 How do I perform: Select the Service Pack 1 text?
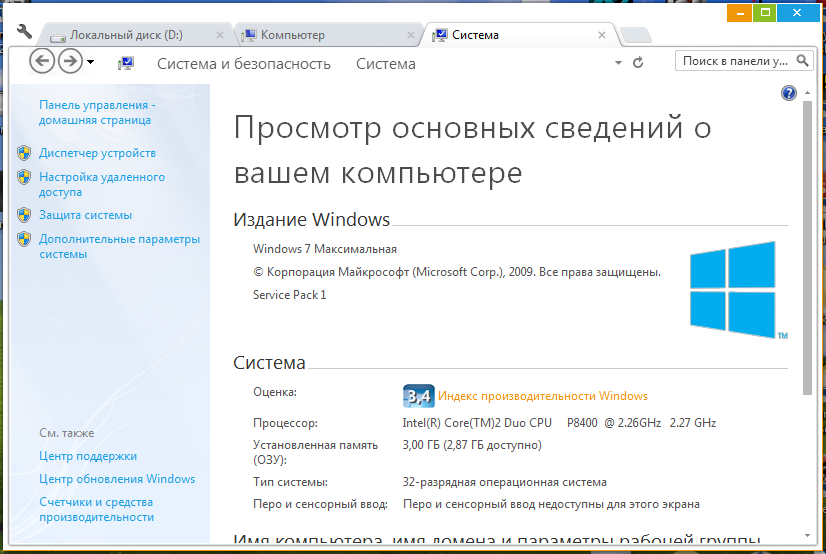(x=290, y=295)
